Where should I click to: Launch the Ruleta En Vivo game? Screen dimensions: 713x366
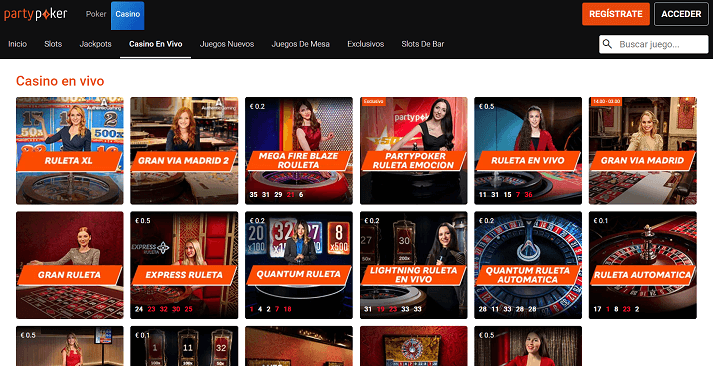(x=528, y=150)
